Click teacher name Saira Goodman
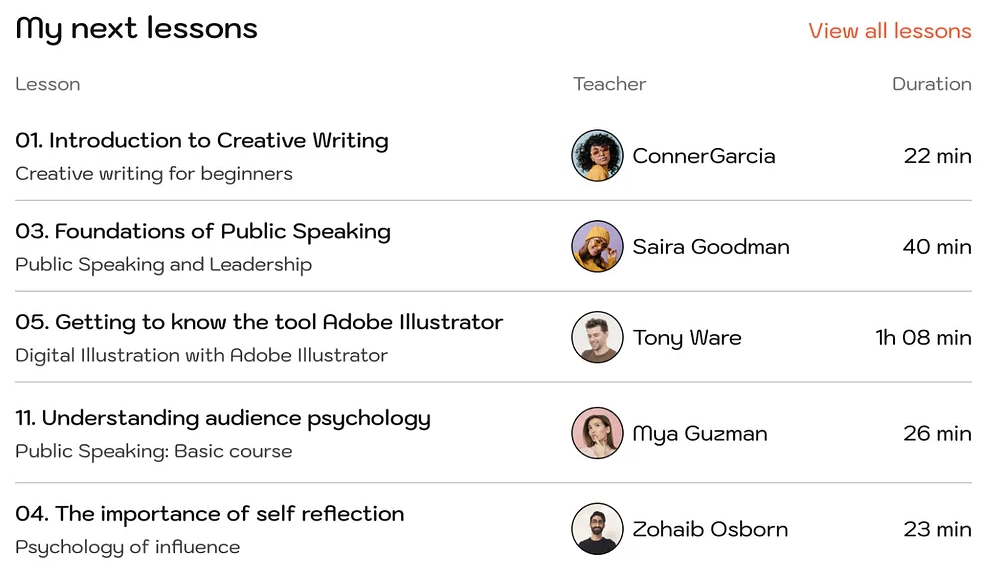The height and width of the screenshot is (588, 990). click(711, 247)
